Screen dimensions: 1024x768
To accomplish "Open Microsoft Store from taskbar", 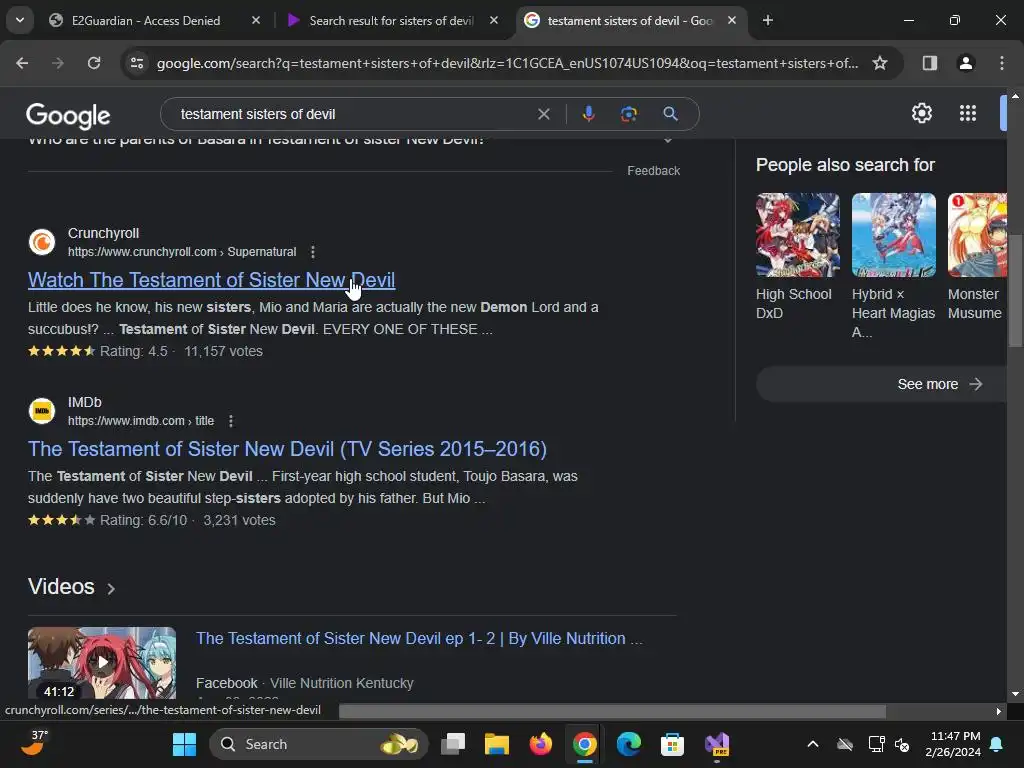I will point(672,744).
